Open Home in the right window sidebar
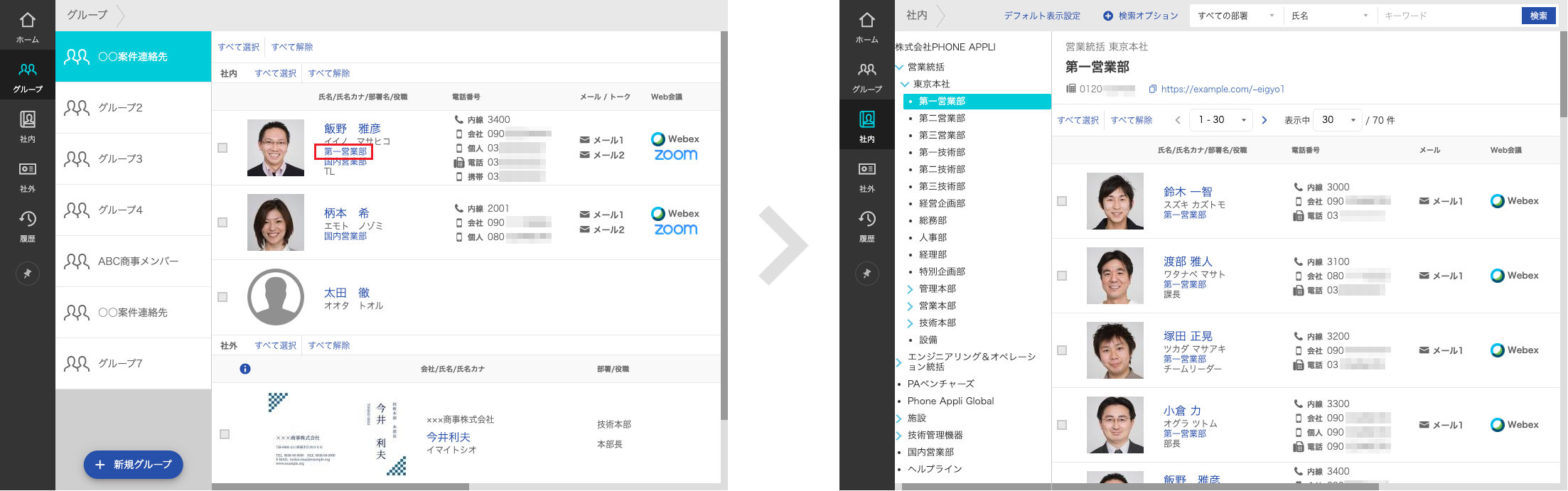This screenshot has width=1568, height=491. (x=867, y=27)
